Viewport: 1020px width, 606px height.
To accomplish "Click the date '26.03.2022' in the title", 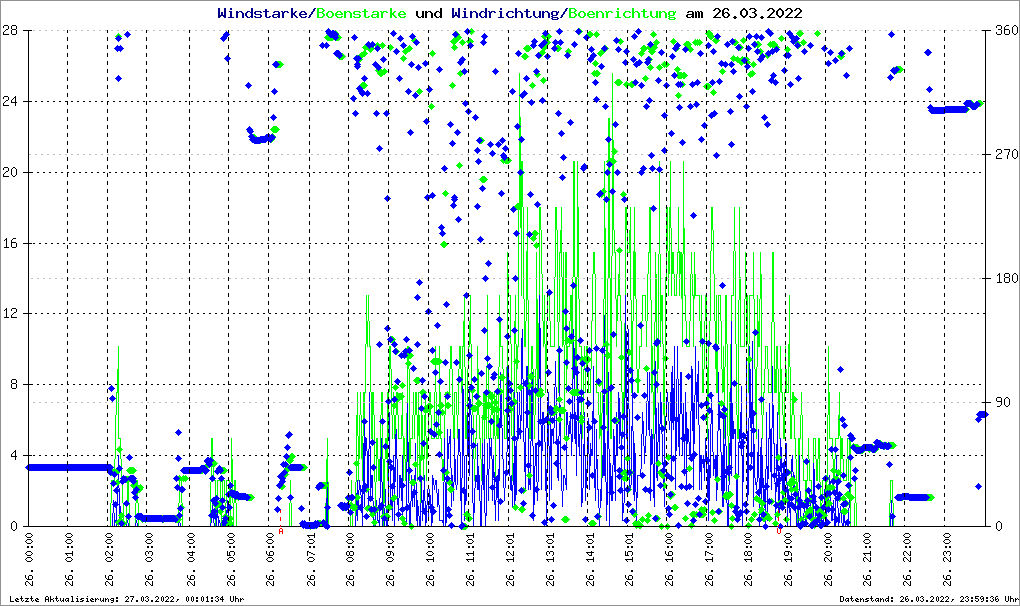I will click(756, 13).
